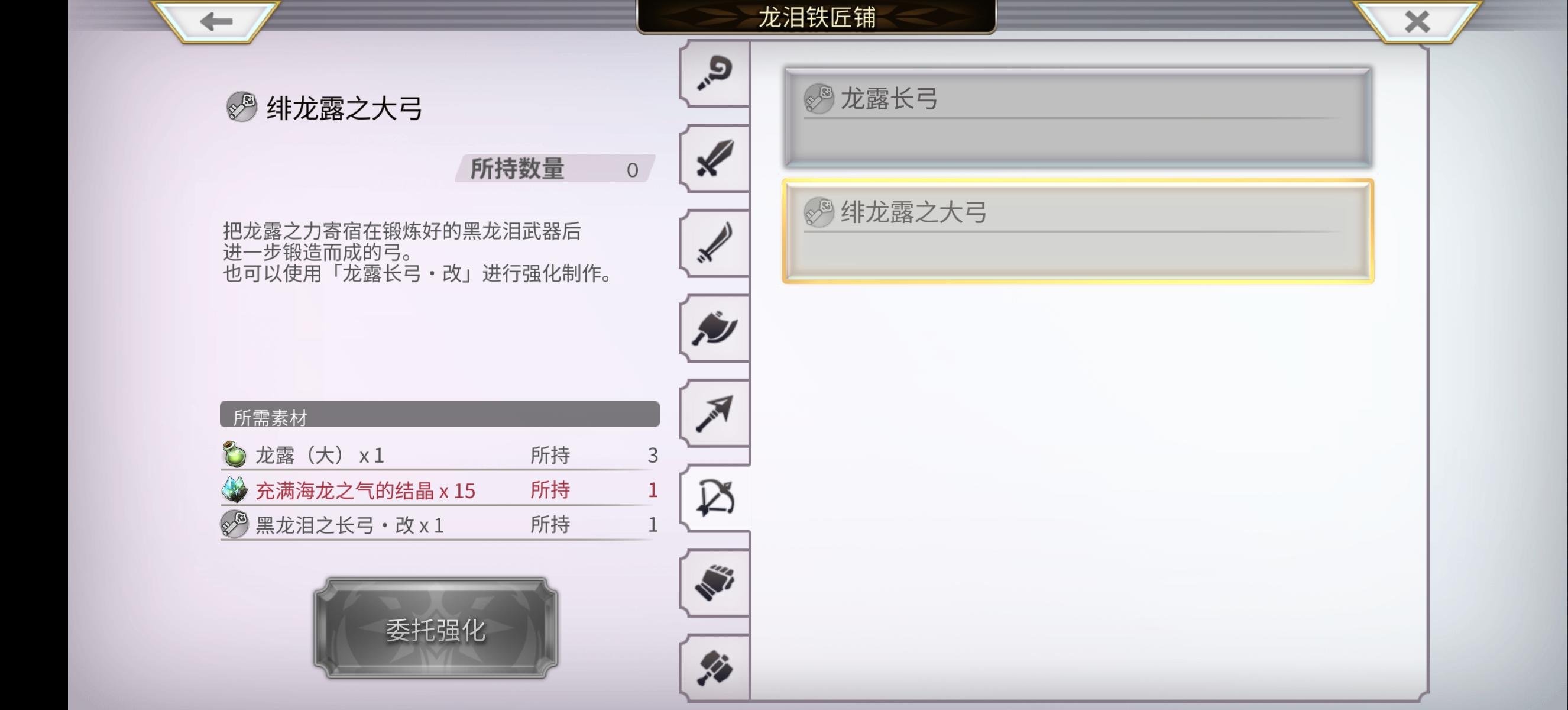The width and height of the screenshot is (1568, 710).
Task: Tap the 龙露（大）material row
Action: (439, 455)
